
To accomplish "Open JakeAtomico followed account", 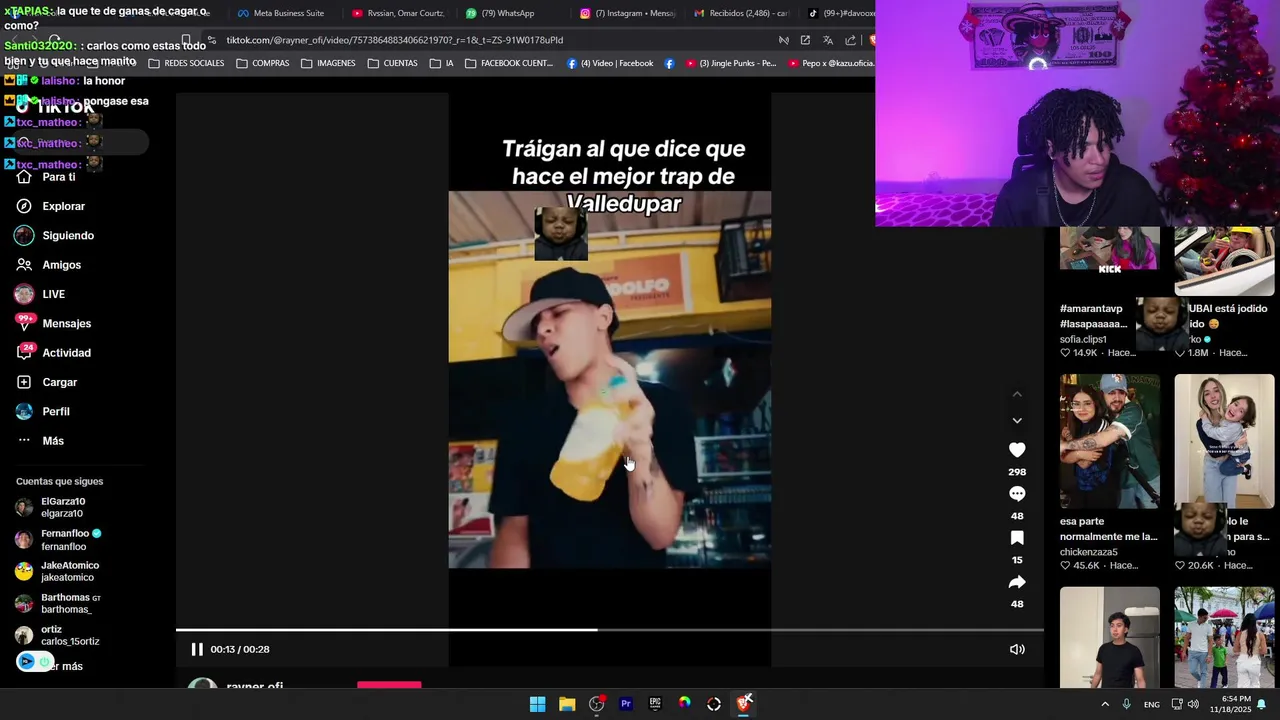I will 57,571.
